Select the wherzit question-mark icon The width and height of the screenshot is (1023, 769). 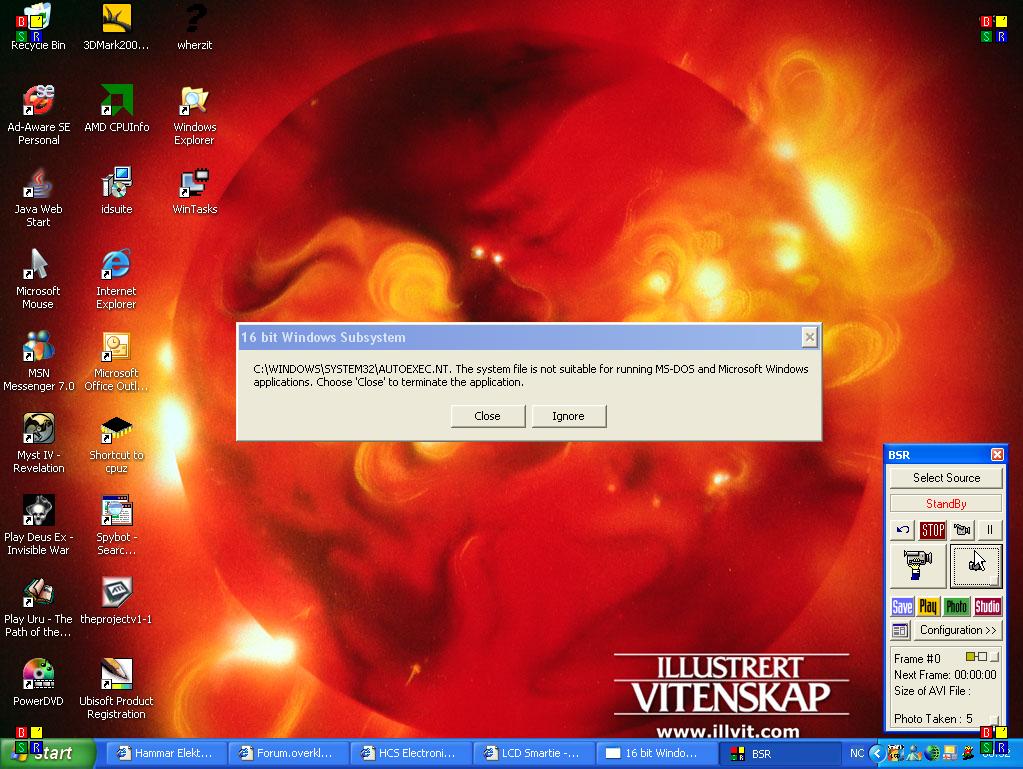194,27
